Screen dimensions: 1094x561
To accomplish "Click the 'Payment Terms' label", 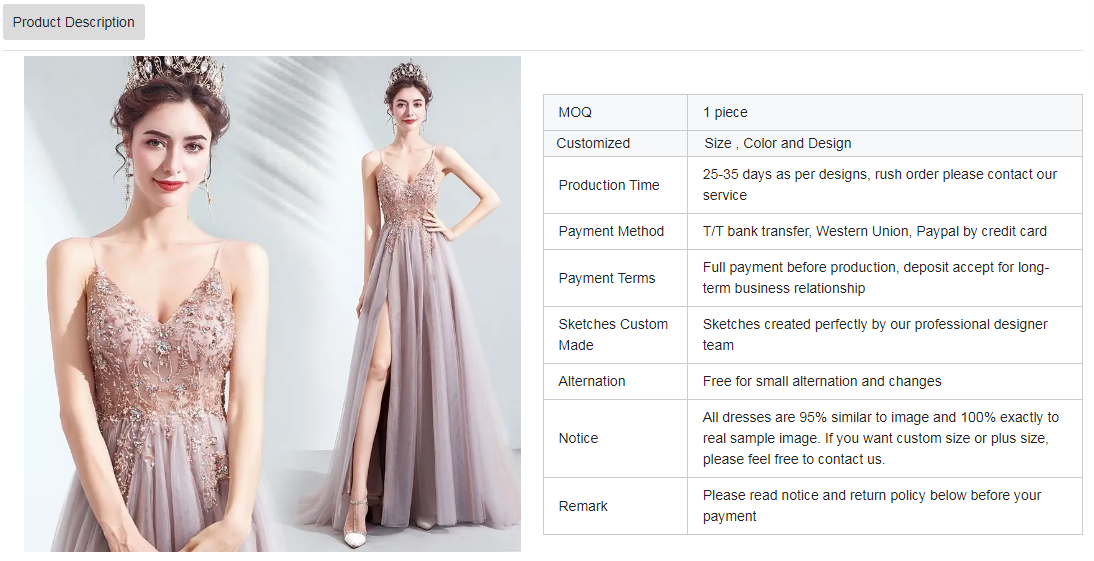I will tap(606, 278).
